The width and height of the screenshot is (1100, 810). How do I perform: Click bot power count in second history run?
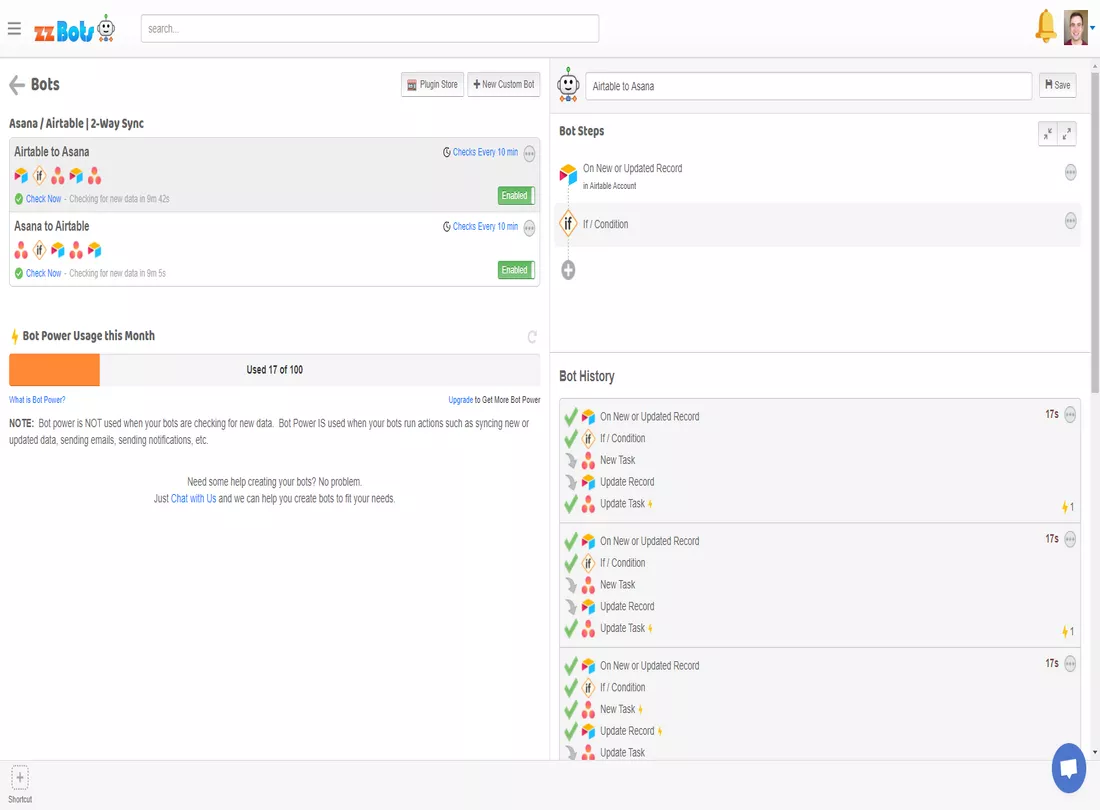pyautogui.click(x=1068, y=632)
